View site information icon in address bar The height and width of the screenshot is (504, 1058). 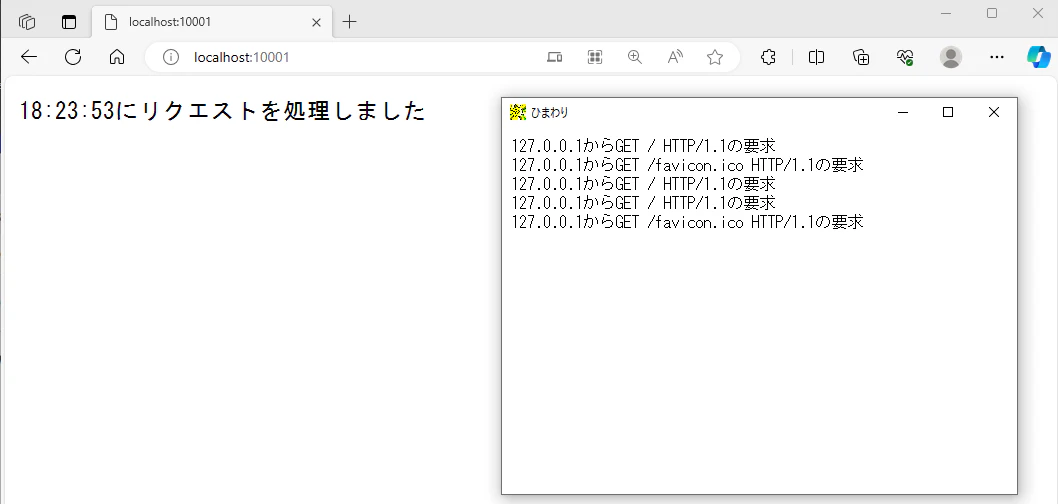[171, 57]
